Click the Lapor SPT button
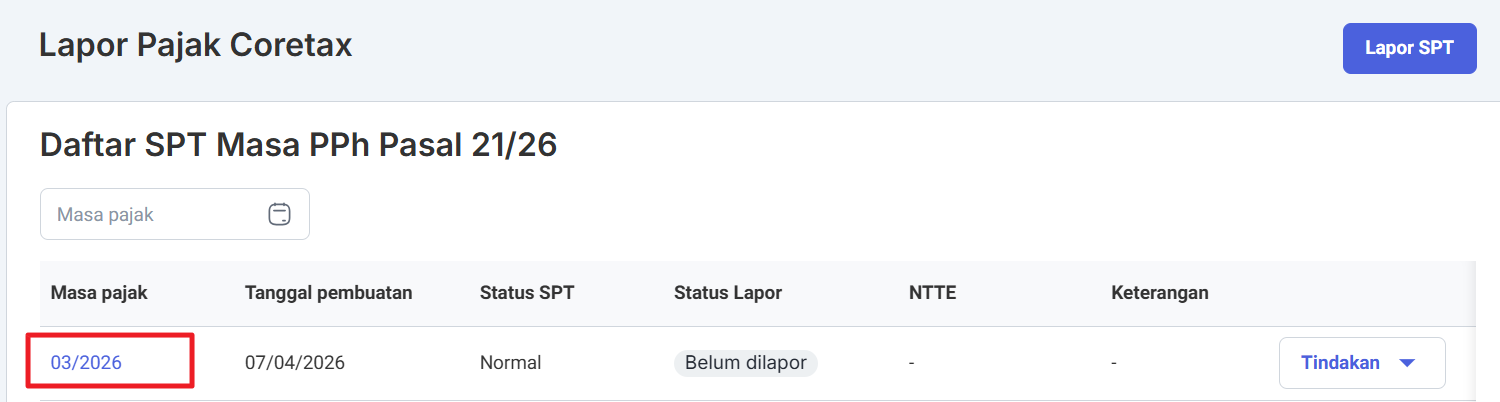 click(1409, 48)
